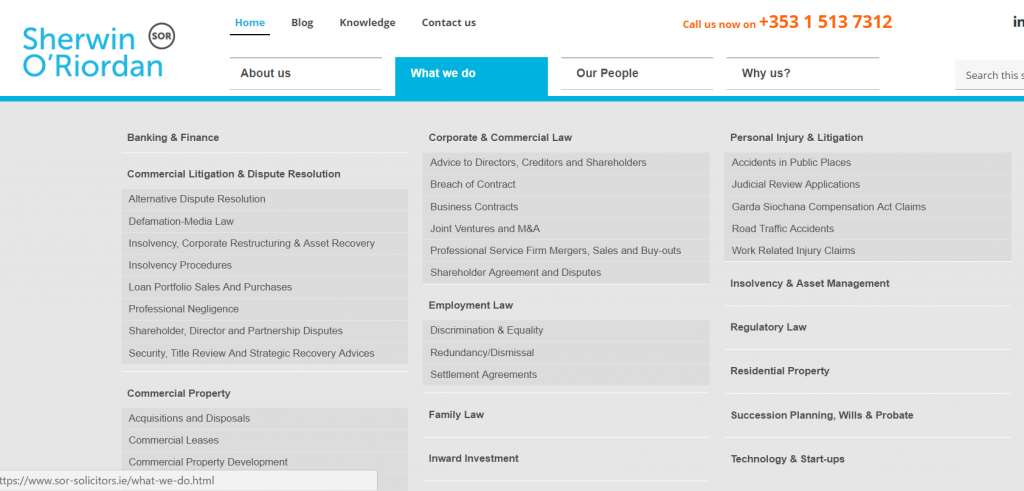Open the Blog page

coord(302,23)
